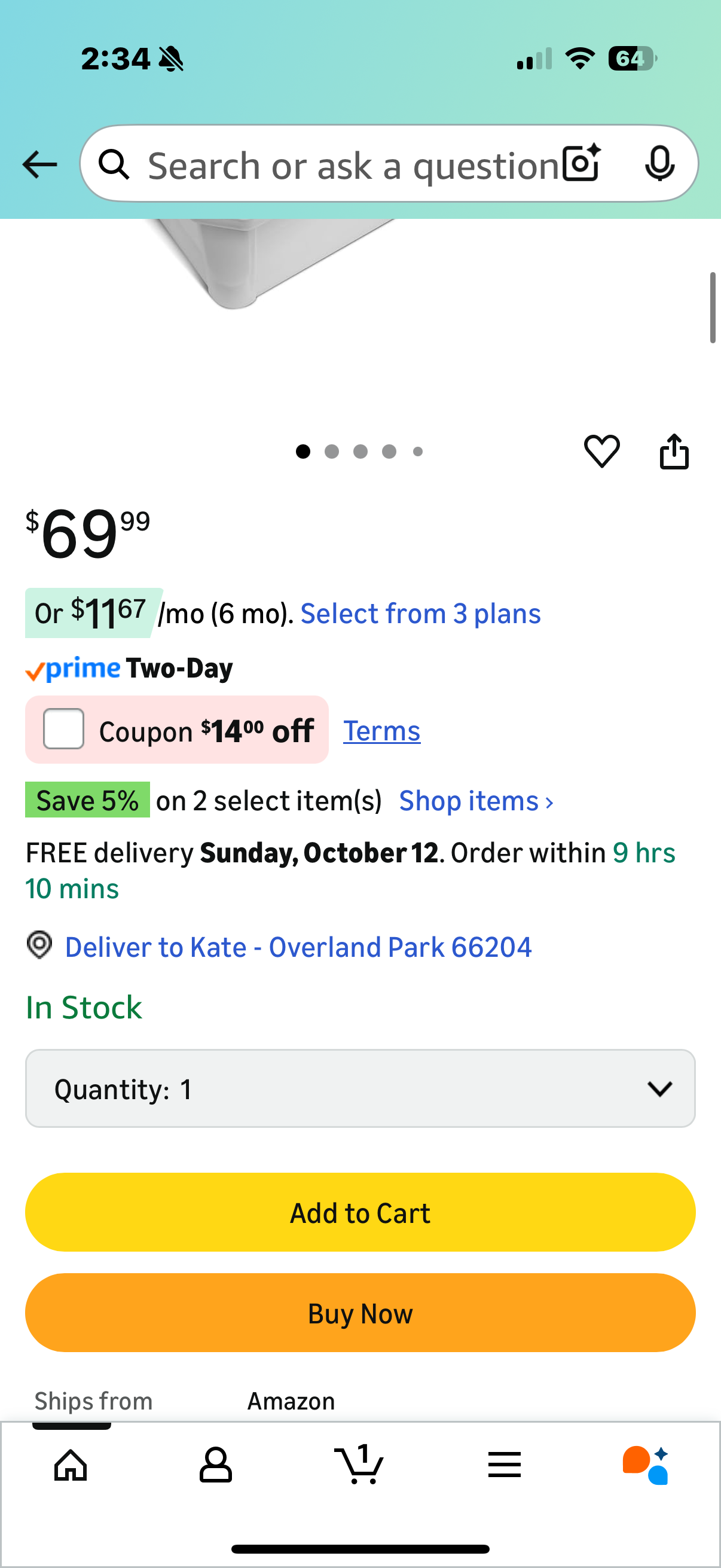Tap the share icon
The image size is (721, 1568).
674,451
